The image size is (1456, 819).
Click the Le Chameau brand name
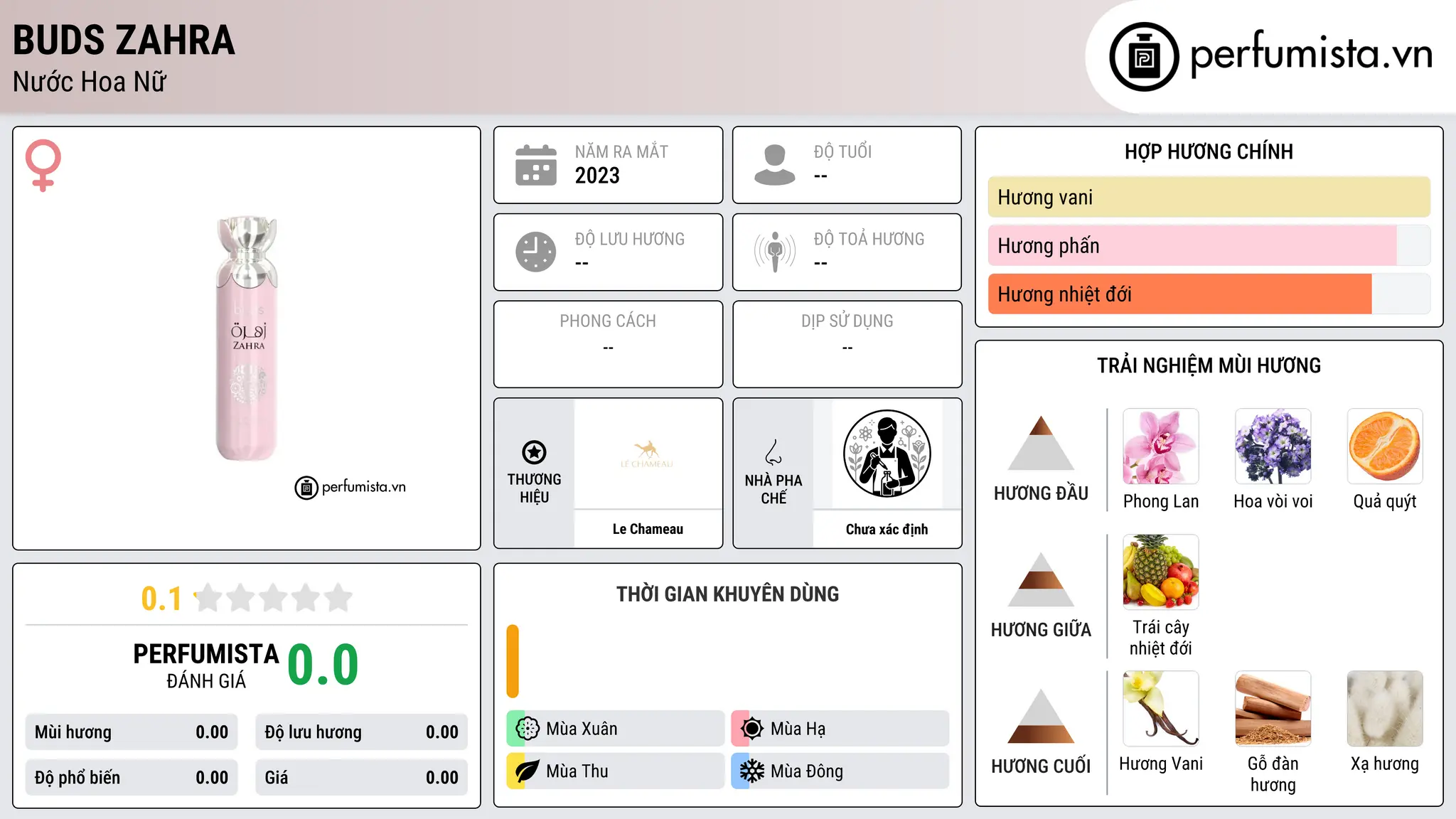point(648,529)
